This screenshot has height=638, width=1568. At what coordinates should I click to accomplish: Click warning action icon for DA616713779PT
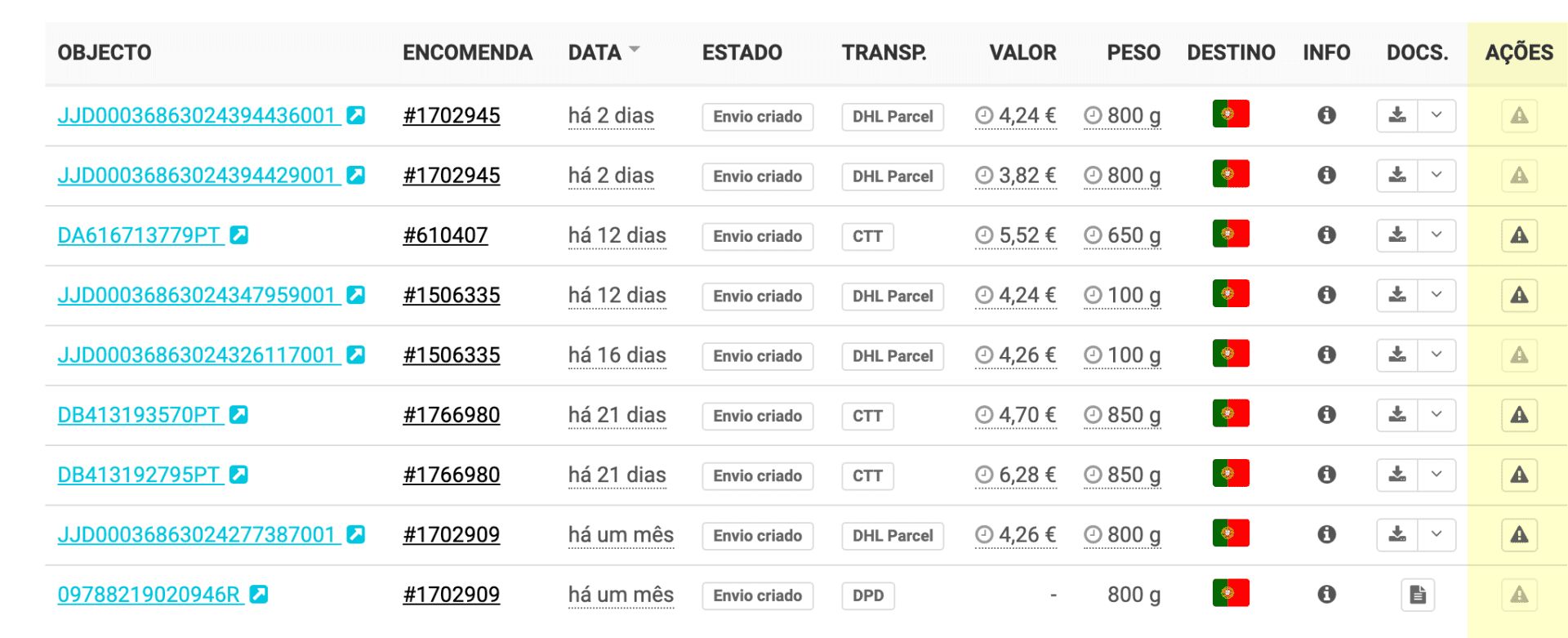point(1519,235)
